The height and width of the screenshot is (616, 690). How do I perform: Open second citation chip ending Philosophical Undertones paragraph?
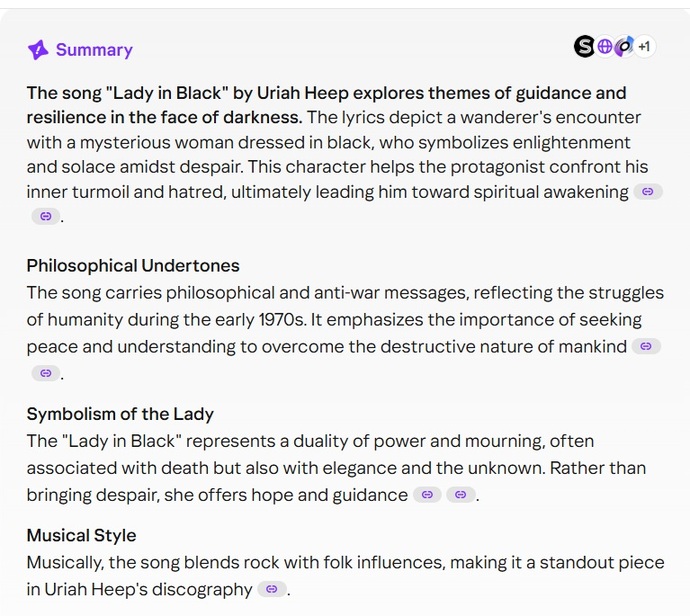click(46, 373)
